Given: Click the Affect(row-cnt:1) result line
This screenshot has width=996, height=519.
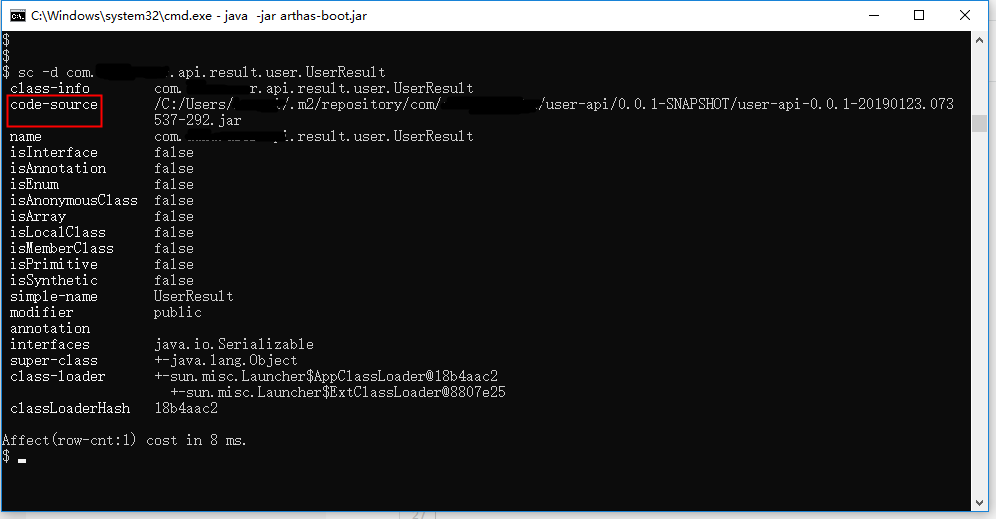Looking at the screenshot, I should (x=124, y=440).
